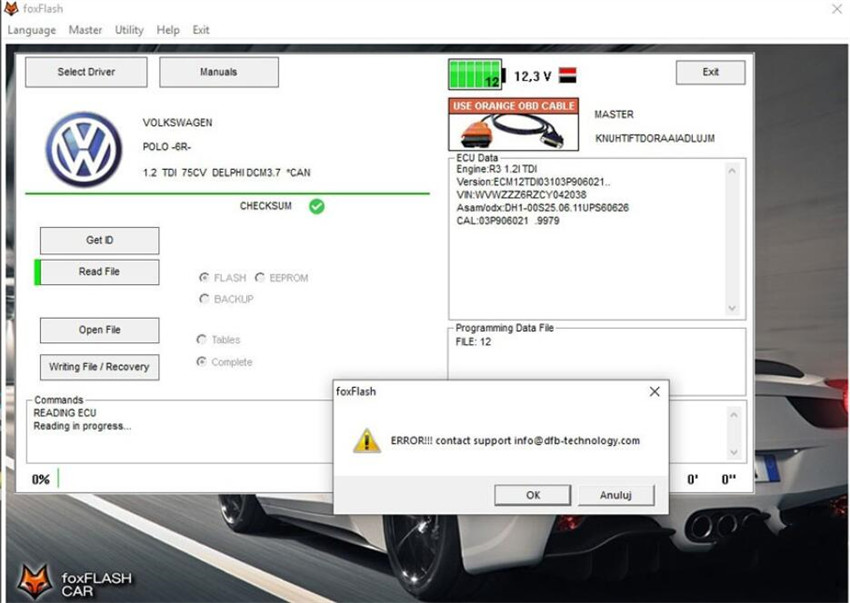Click Commands panel scrollbar up arrow
This screenshot has height=603, width=850.
[733, 415]
